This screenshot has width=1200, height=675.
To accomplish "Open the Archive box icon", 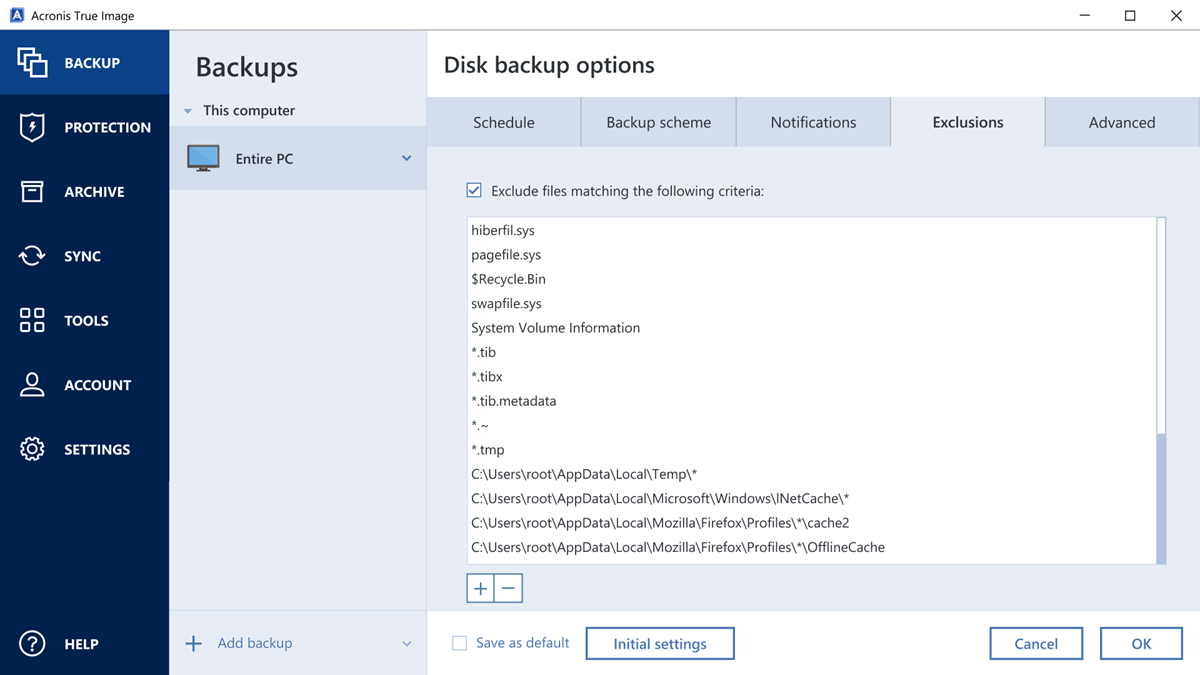I will pos(32,192).
